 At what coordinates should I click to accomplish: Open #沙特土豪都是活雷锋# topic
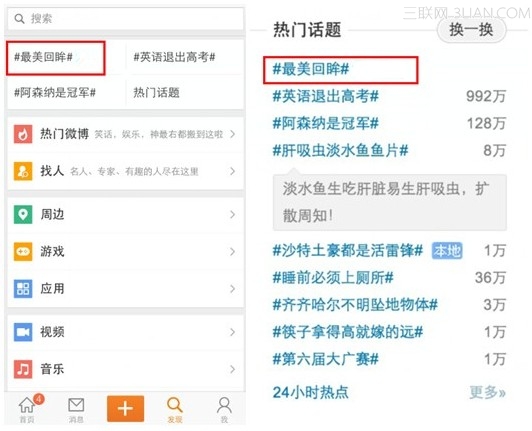coord(348,251)
